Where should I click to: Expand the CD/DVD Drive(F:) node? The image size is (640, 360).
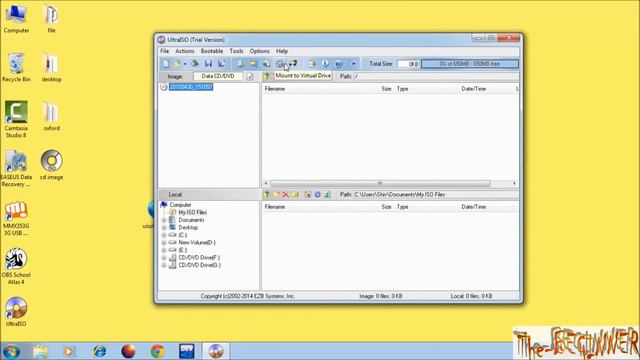tap(164, 258)
